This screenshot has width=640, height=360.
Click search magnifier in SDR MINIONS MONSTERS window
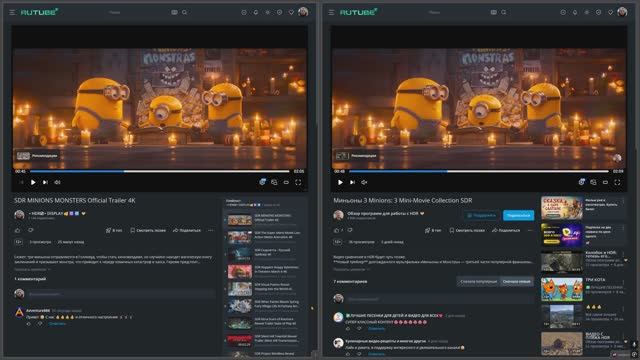pyautogui.click(x=184, y=12)
